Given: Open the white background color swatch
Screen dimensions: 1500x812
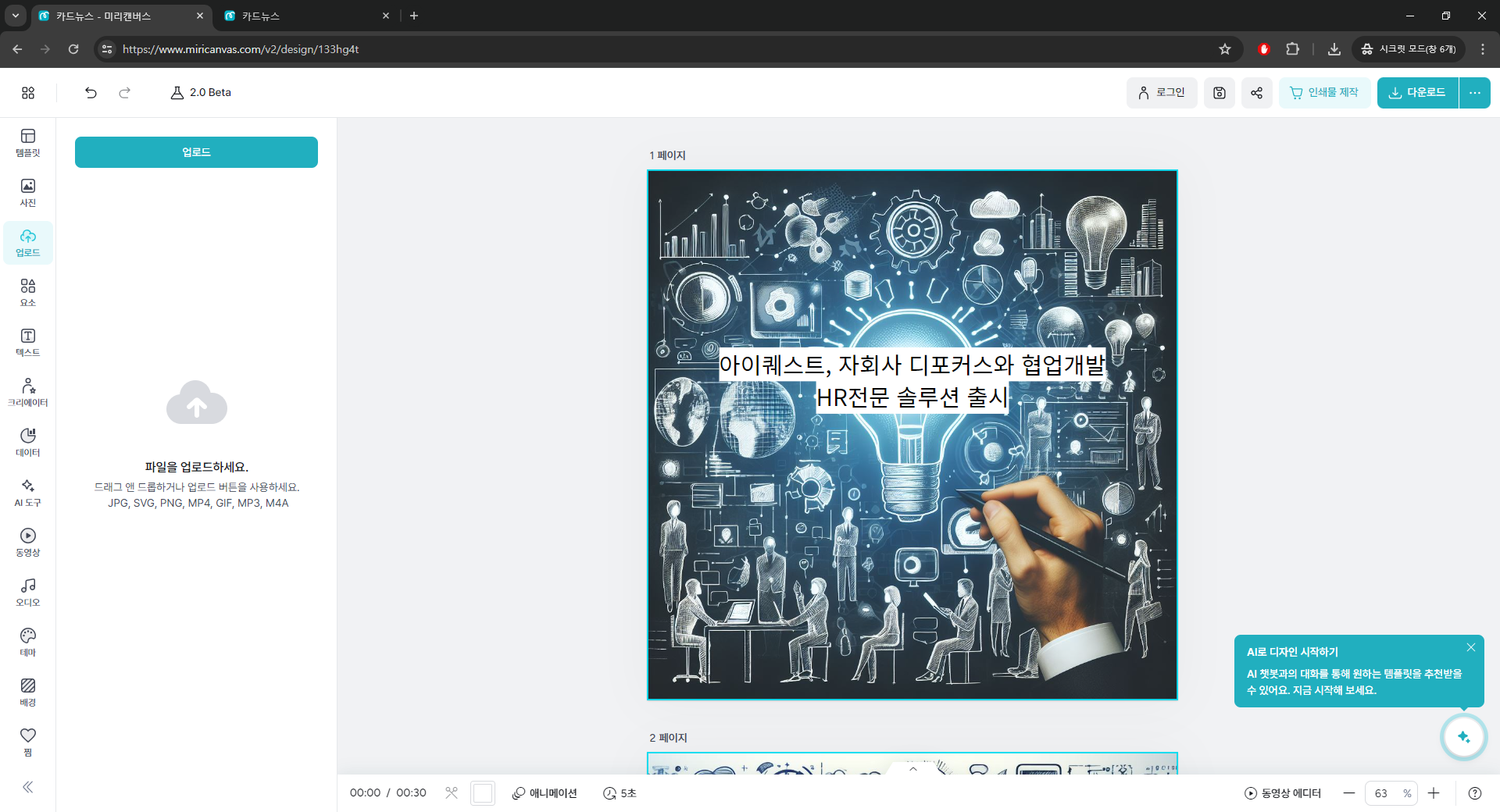Looking at the screenshot, I should tap(483, 793).
